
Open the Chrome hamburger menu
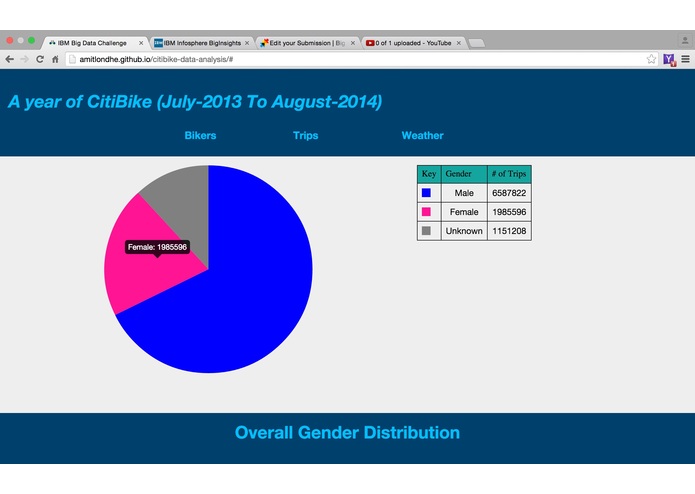pos(685,59)
